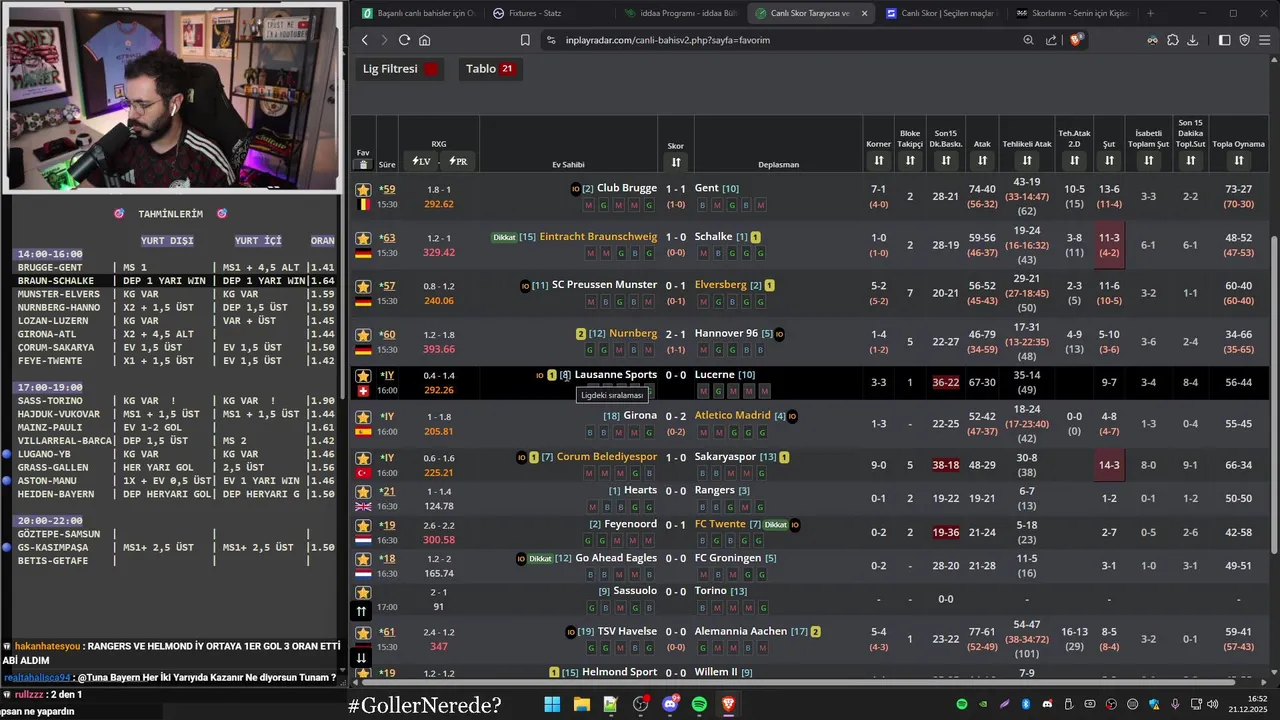This screenshot has width=1280, height=720.
Task: Bookmark this page
Action: pyautogui.click(x=525, y=40)
